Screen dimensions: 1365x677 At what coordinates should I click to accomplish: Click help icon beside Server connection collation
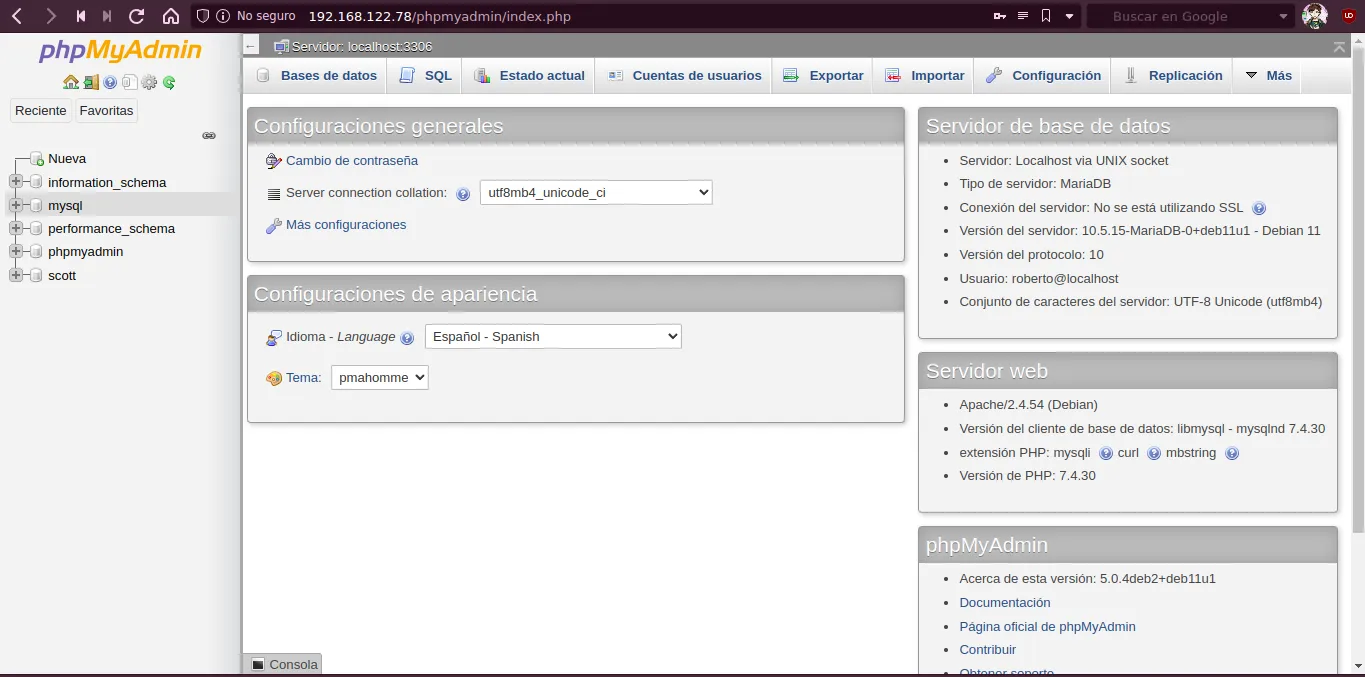pyautogui.click(x=463, y=194)
